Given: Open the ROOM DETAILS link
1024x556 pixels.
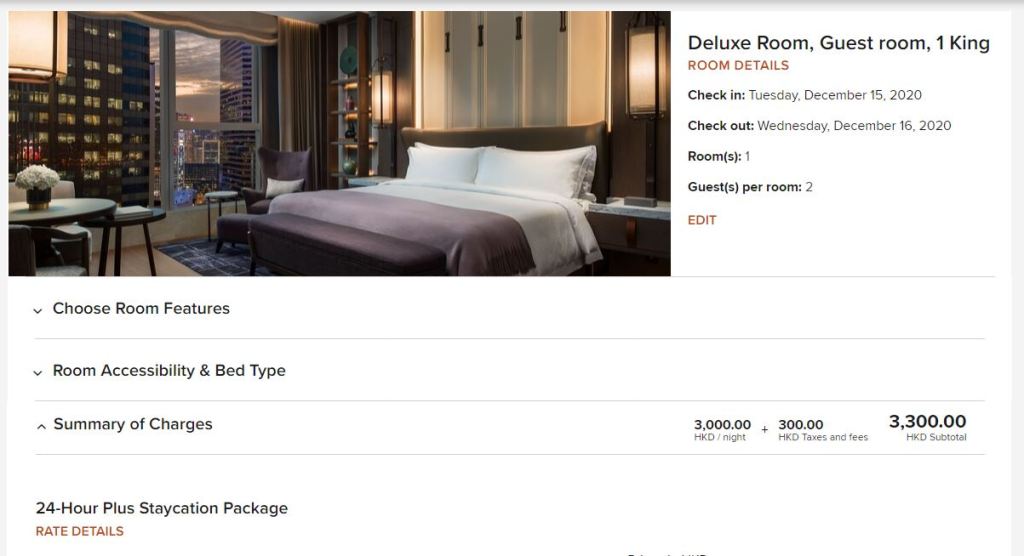Looking at the screenshot, I should click(738, 65).
